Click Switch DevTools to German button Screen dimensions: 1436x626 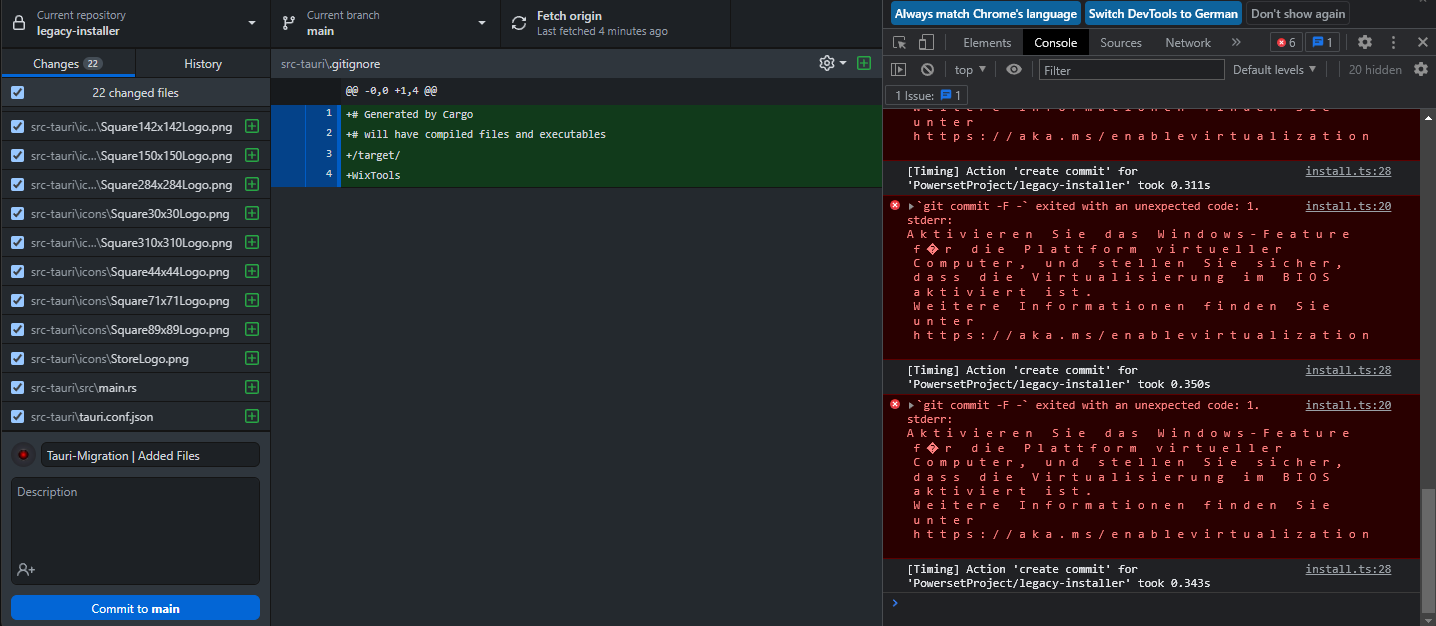click(x=1163, y=14)
